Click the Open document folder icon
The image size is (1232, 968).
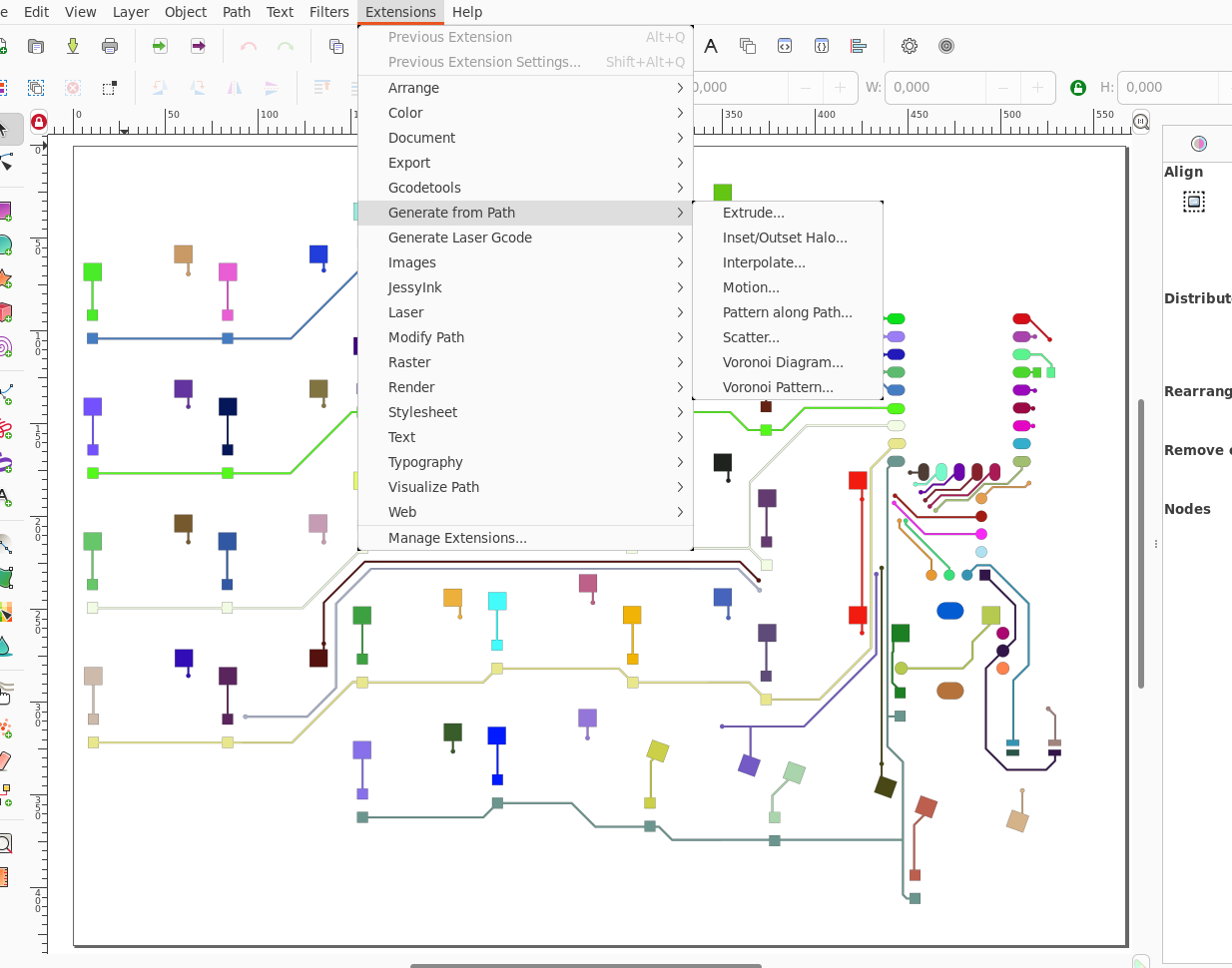point(36,46)
